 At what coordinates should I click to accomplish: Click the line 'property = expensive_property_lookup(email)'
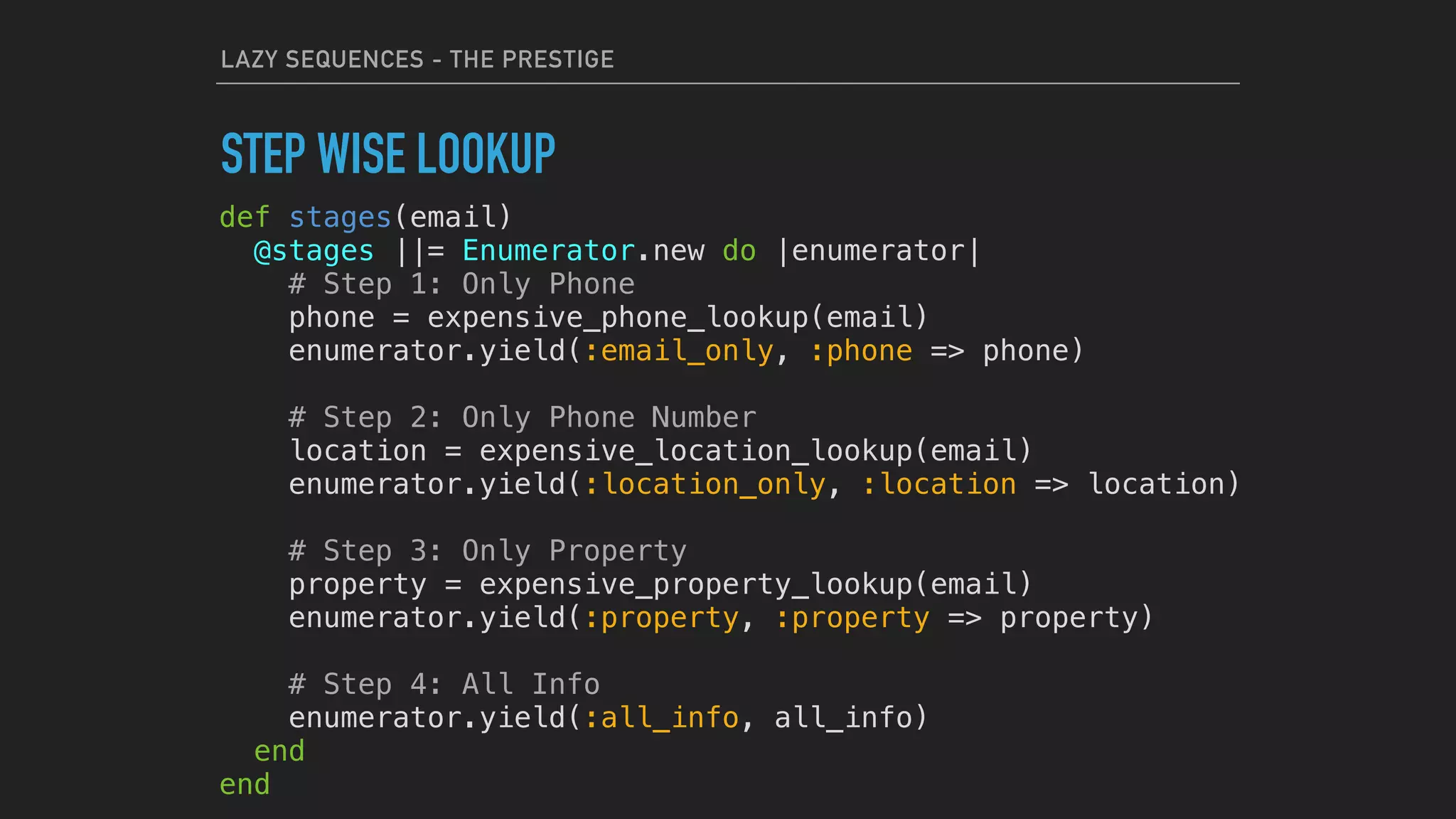tap(660, 584)
